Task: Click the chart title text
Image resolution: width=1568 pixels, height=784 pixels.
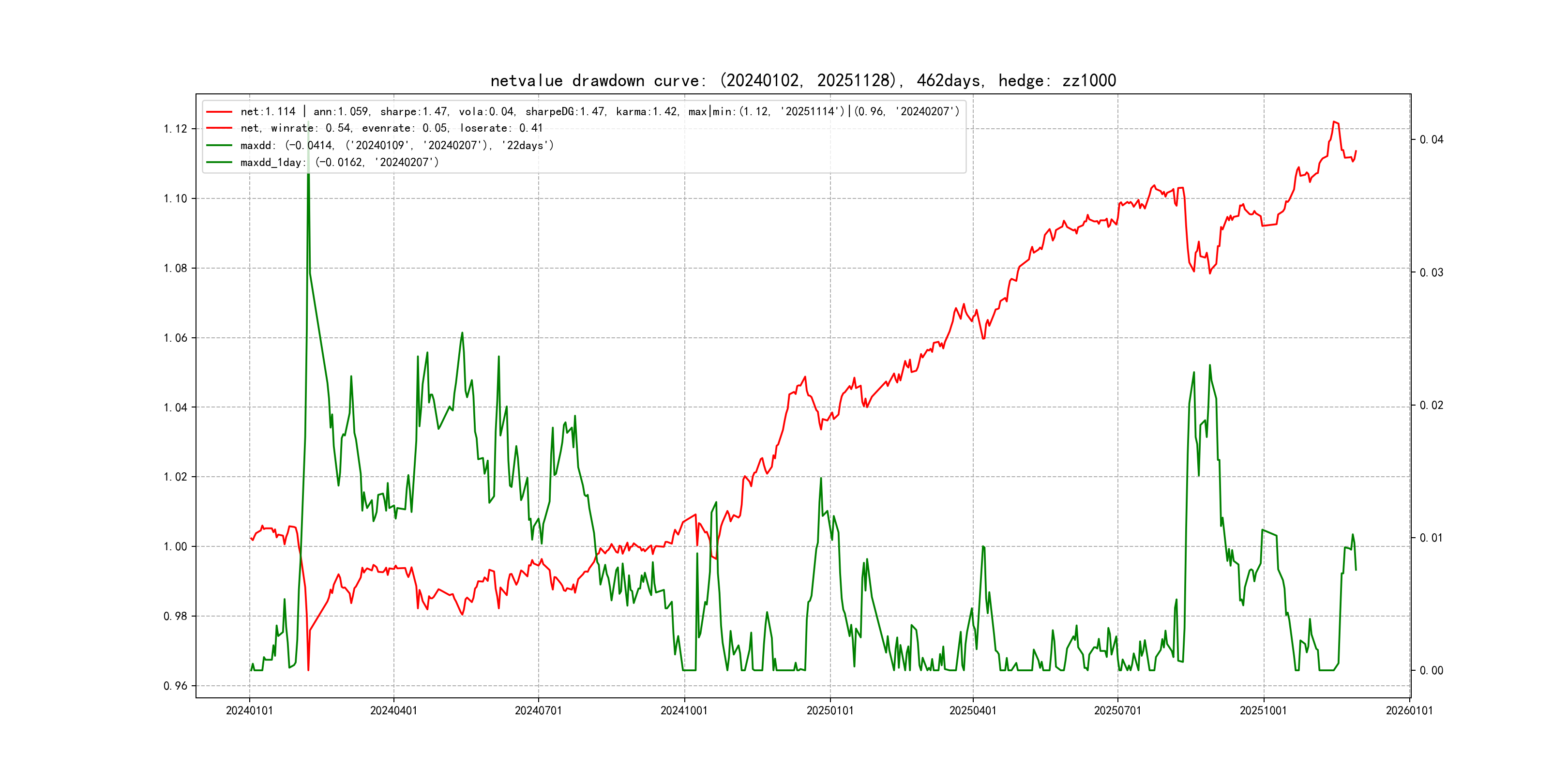Action: click(803, 81)
